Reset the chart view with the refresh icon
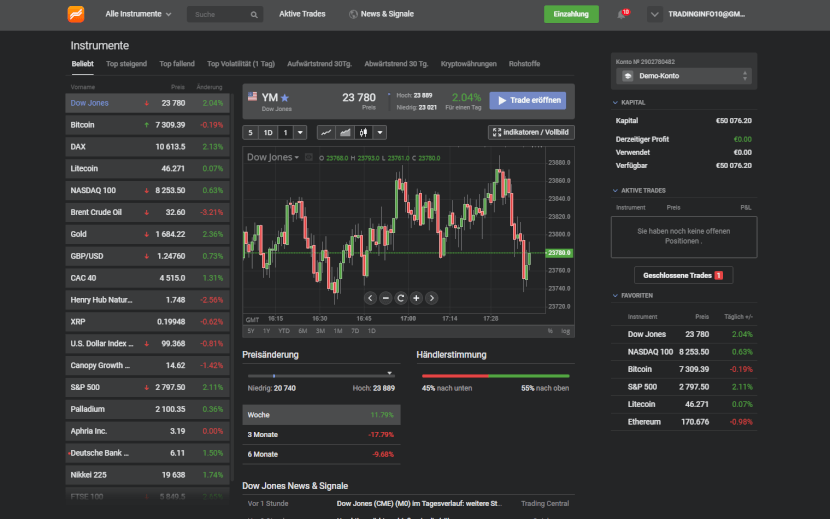Viewport: 830px width, 519px height. tap(401, 298)
